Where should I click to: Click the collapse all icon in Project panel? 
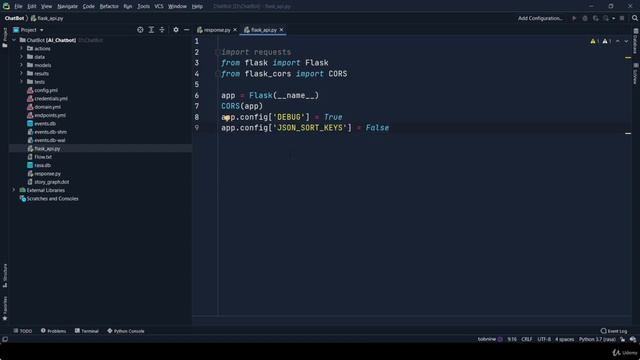point(162,30)
